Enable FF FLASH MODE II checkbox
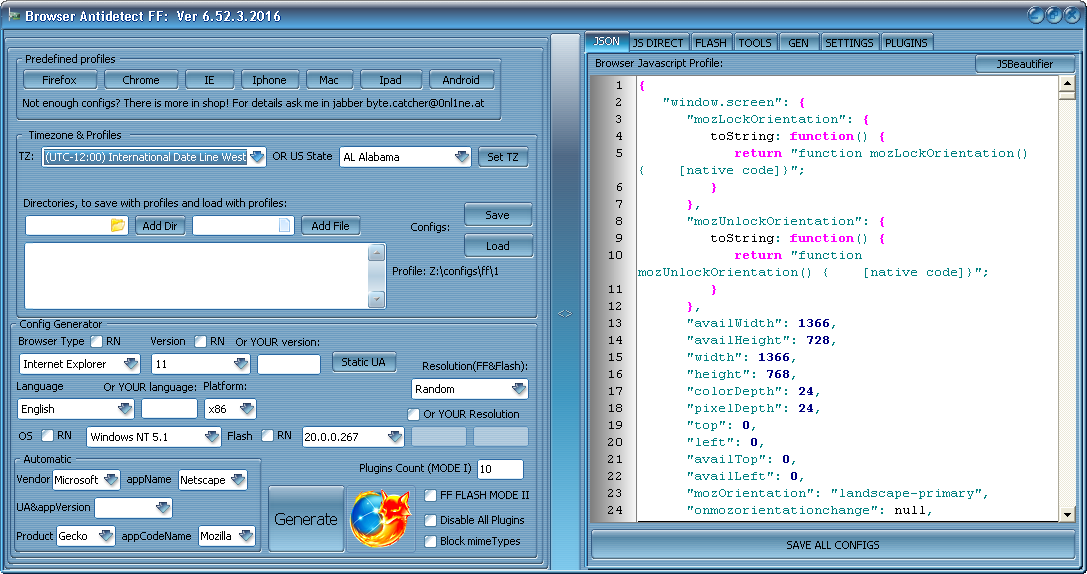 pos(430,495)
